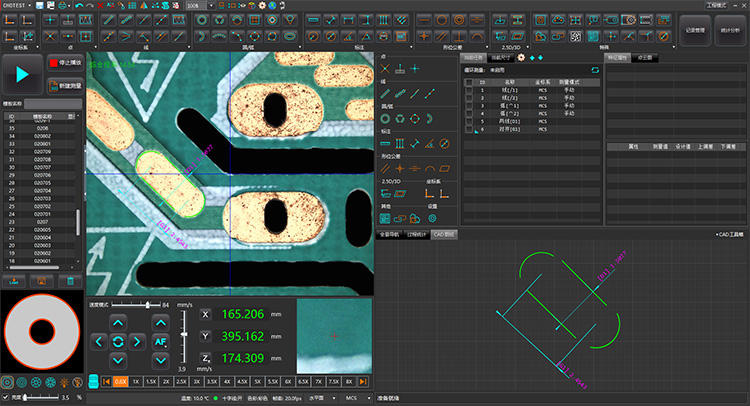Click the Z-axis up arrow

point(161,322)
